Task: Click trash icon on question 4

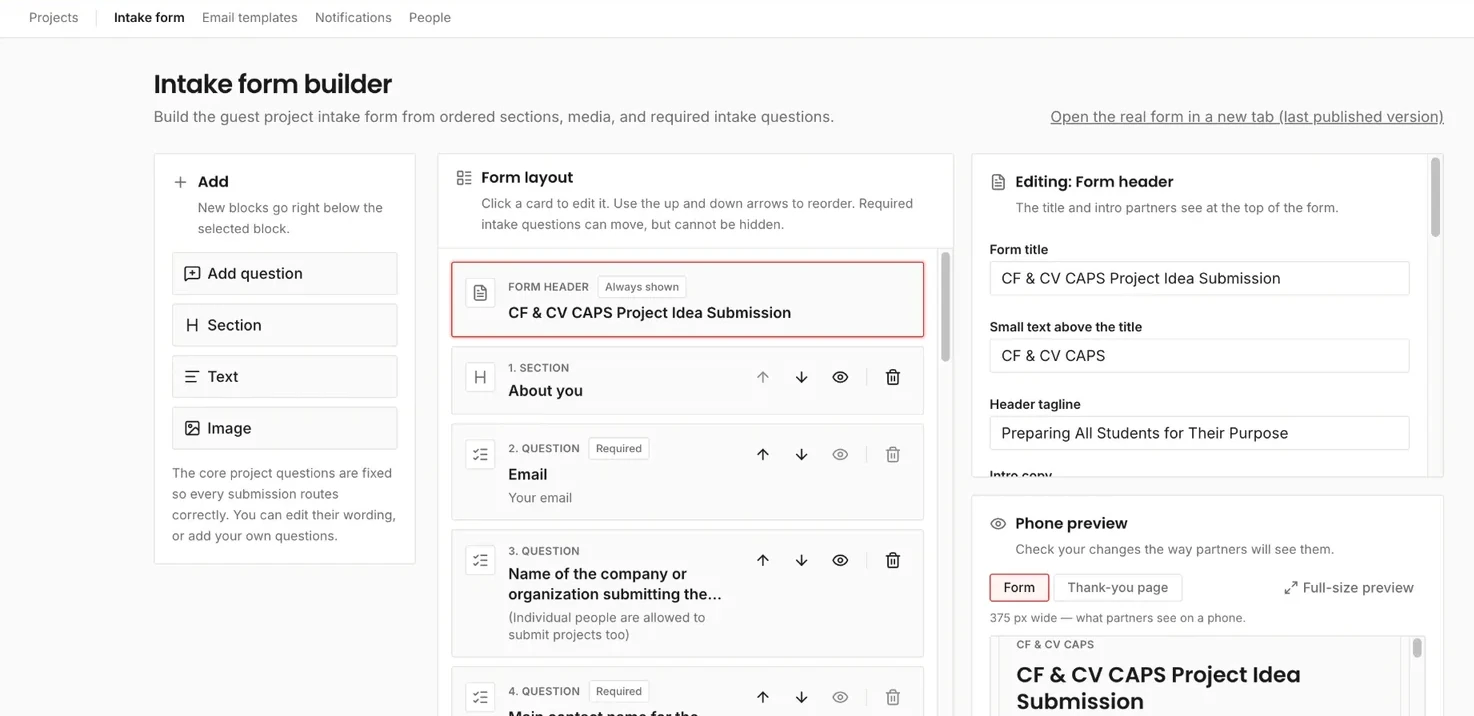Action: point(893,697)
